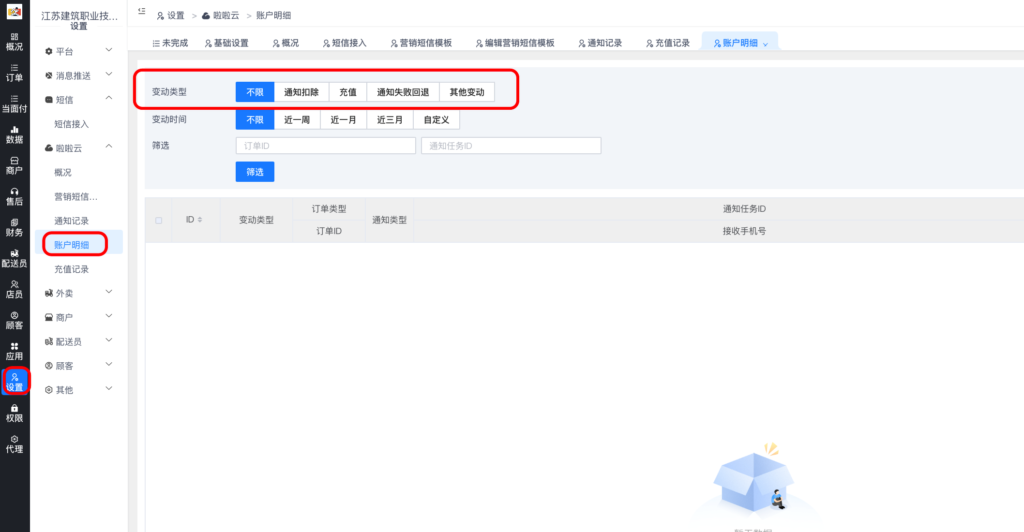Open 代理 in the dark navigation bar
Viewport: 1024px width, 532px height.
pos(14,444)
